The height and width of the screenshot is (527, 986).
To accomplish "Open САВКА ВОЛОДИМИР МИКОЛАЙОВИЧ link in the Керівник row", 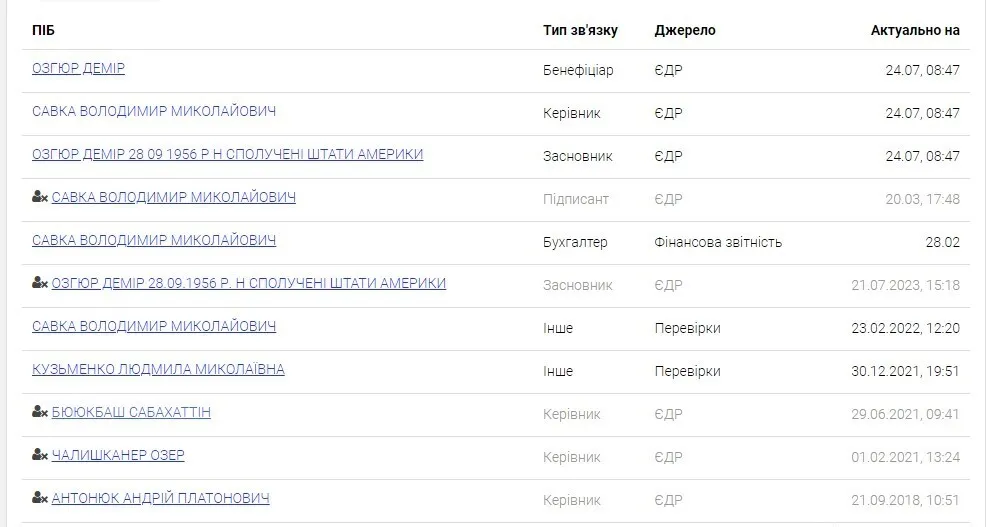I will coord(154,112).
